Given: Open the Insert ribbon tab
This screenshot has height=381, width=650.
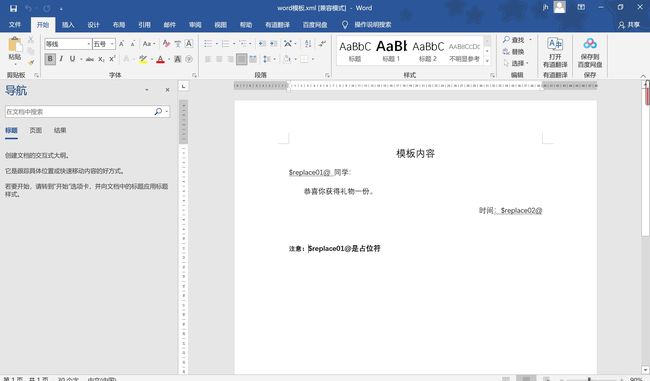Looking at the screenshot, I should tap(68, 25).
